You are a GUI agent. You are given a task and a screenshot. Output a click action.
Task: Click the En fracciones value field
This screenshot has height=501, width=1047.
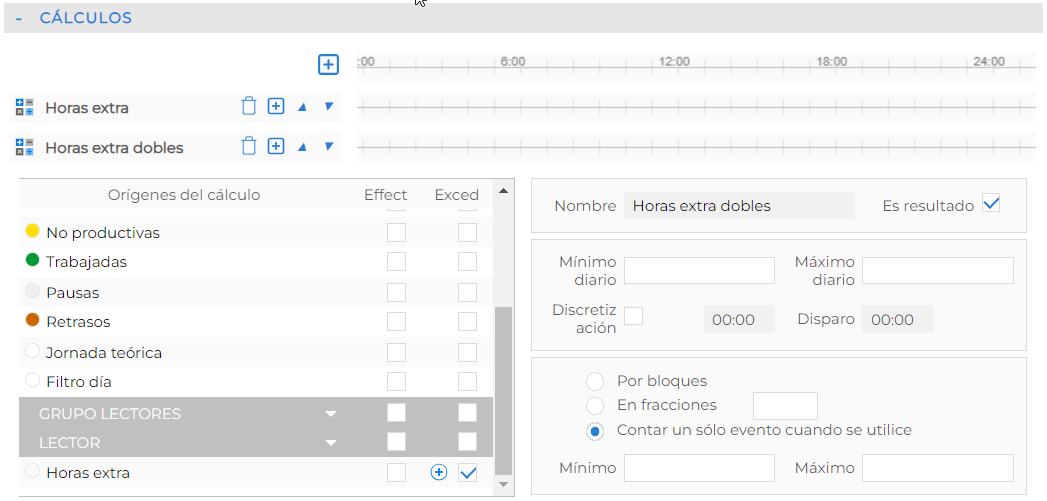click(x=785, y=406)
